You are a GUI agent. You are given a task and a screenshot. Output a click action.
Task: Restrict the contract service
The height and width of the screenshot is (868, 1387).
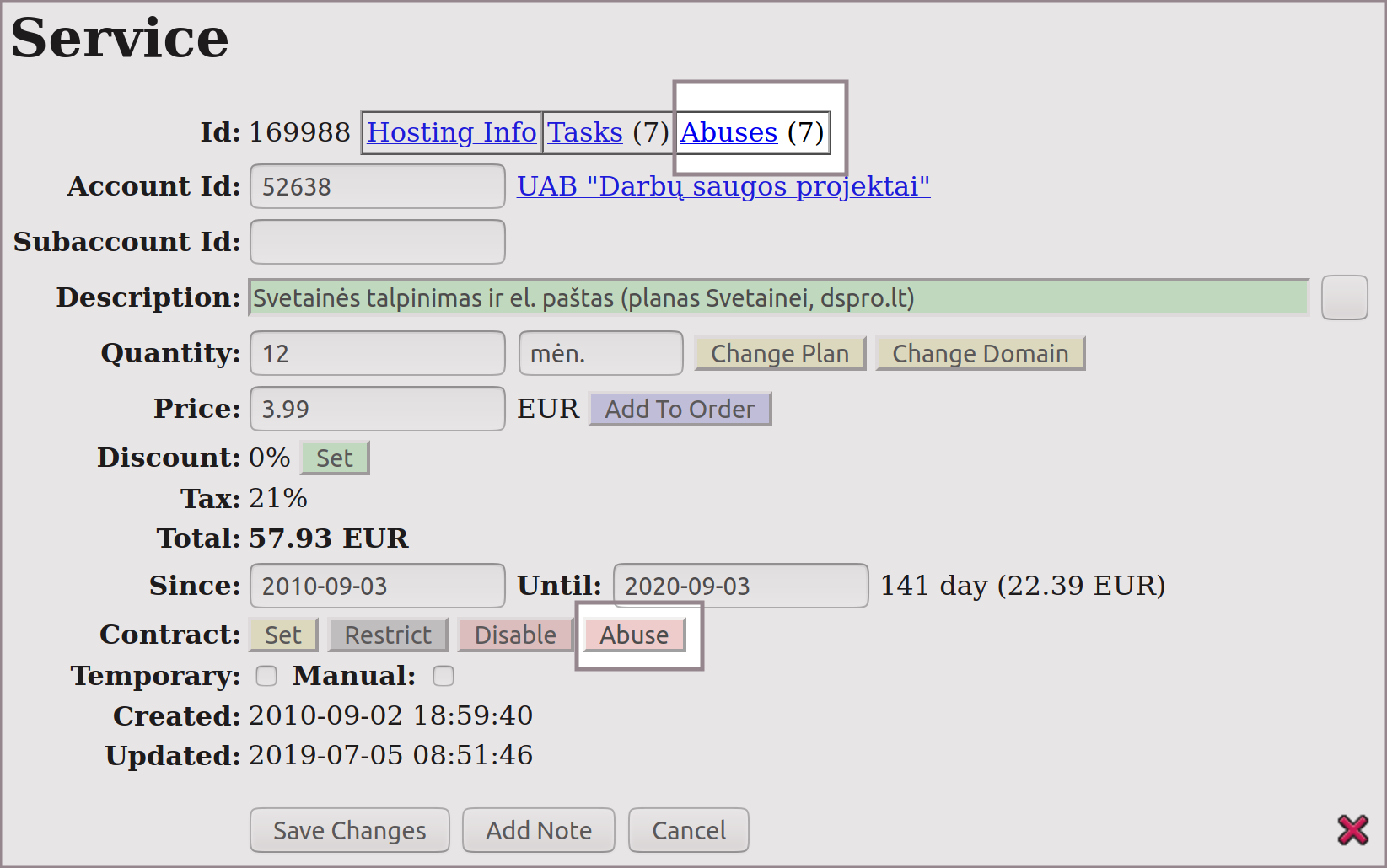387,635
